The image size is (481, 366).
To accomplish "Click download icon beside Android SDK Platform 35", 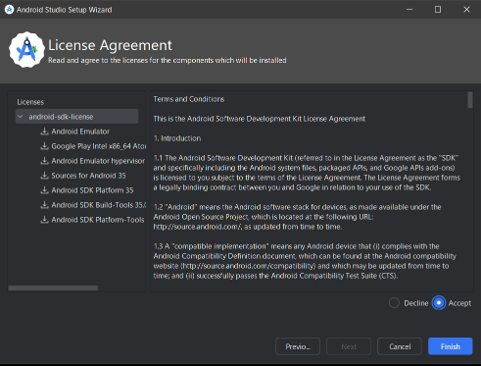I will tap(44, 190).
